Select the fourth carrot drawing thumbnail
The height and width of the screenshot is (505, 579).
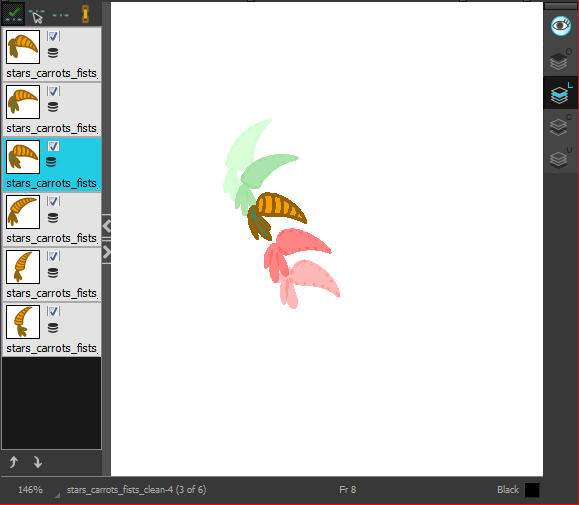[x=23, y=212]
